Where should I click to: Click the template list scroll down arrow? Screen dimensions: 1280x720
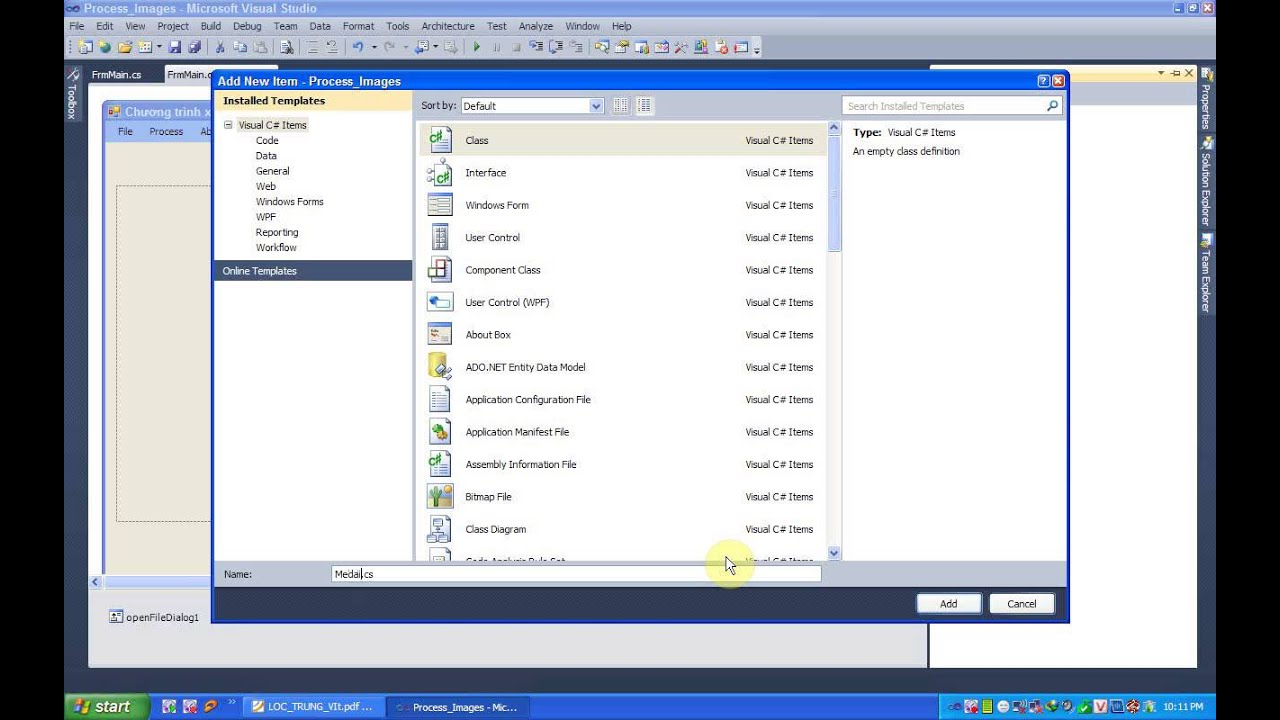pyautogui.click(x=834, y=553)
